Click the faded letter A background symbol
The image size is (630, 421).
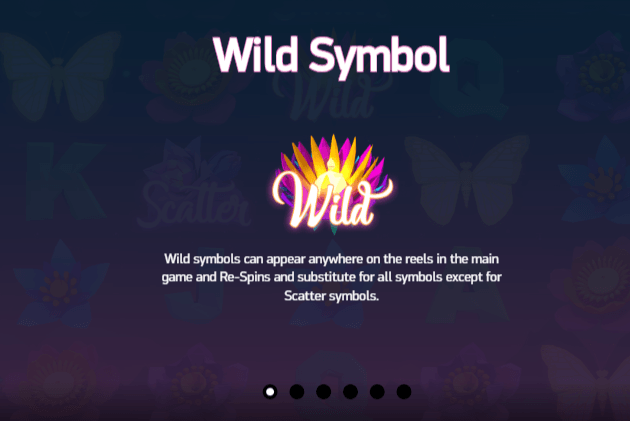pyautogui.click(x=466, y=285)
